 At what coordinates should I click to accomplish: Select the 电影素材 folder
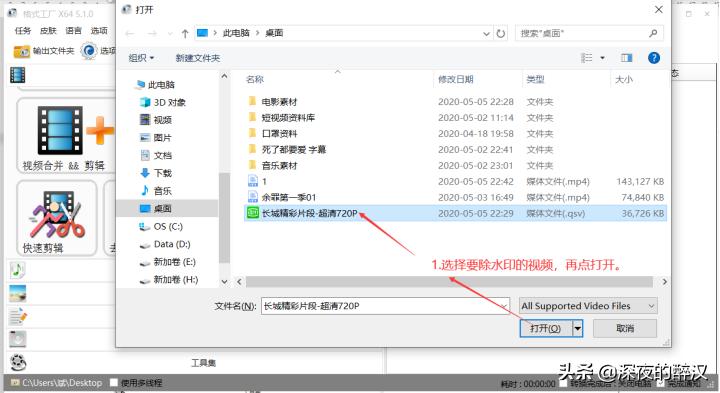click(x=273, y=101)
